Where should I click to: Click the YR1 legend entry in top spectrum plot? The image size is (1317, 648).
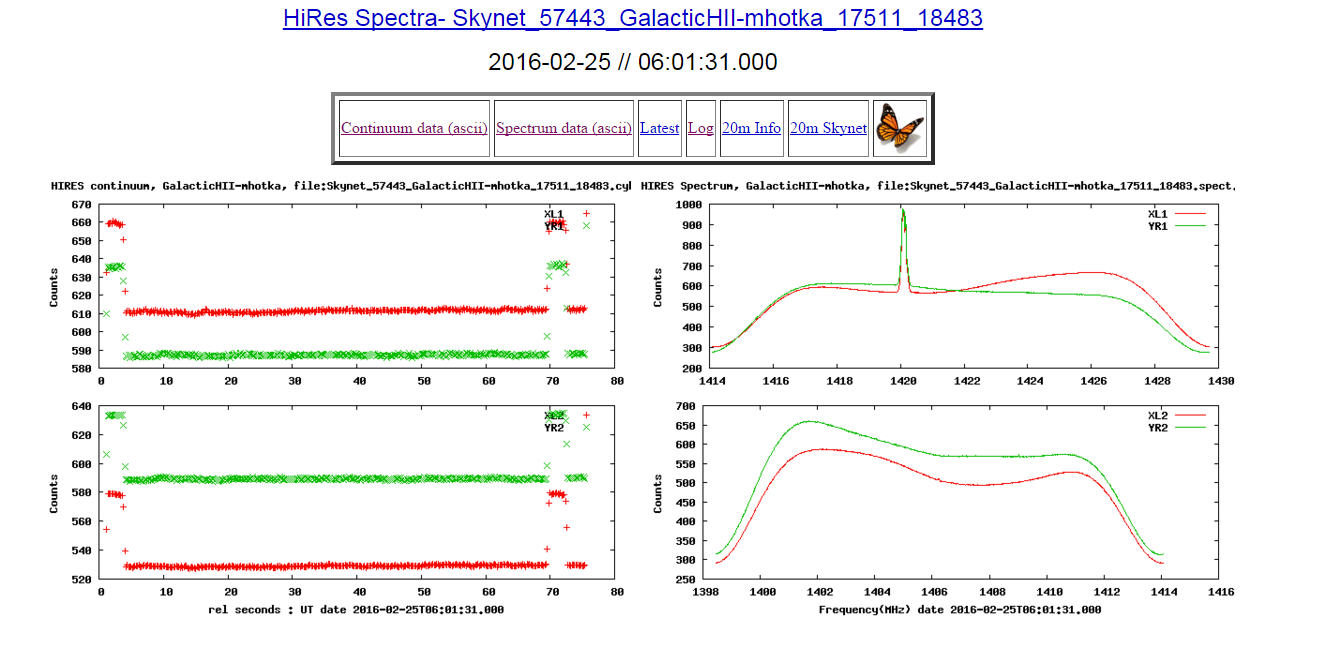point(1177,226)
